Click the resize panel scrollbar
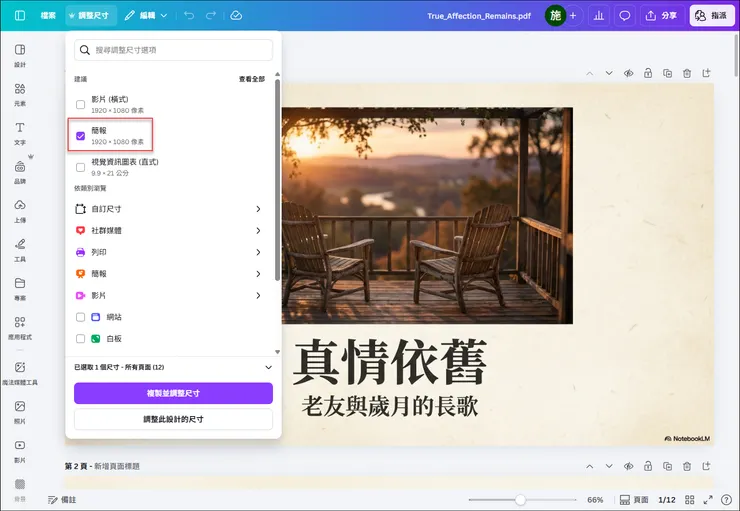The height and width of the screenshot is (511, 740). 278,179
